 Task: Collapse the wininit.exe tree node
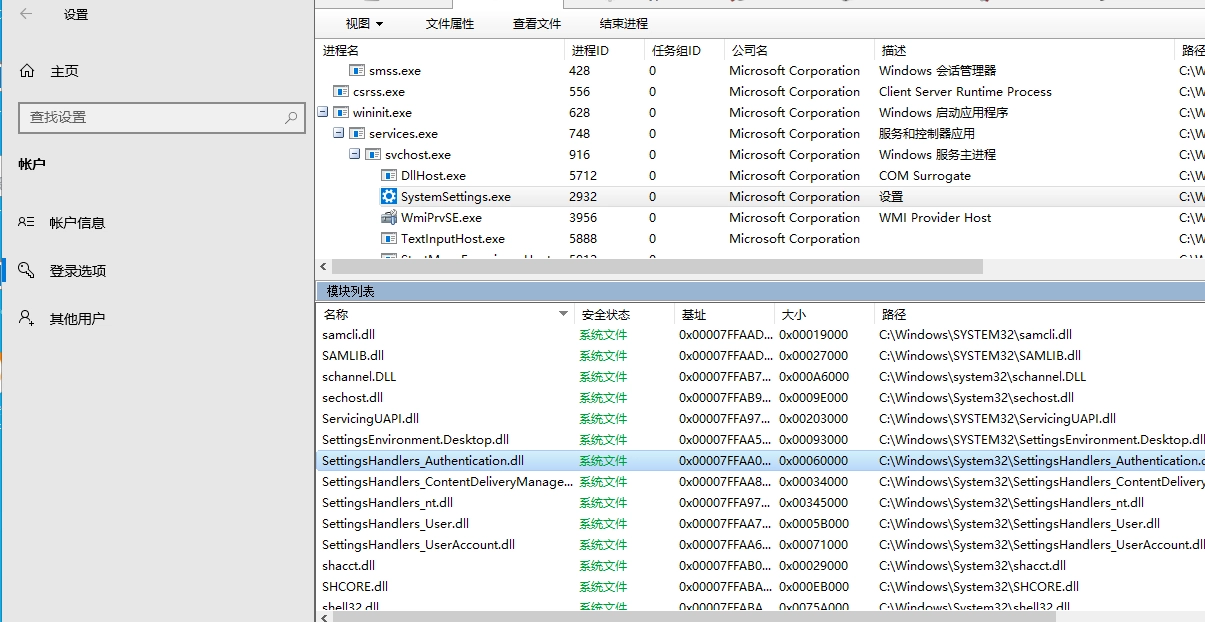coord(323,113)
